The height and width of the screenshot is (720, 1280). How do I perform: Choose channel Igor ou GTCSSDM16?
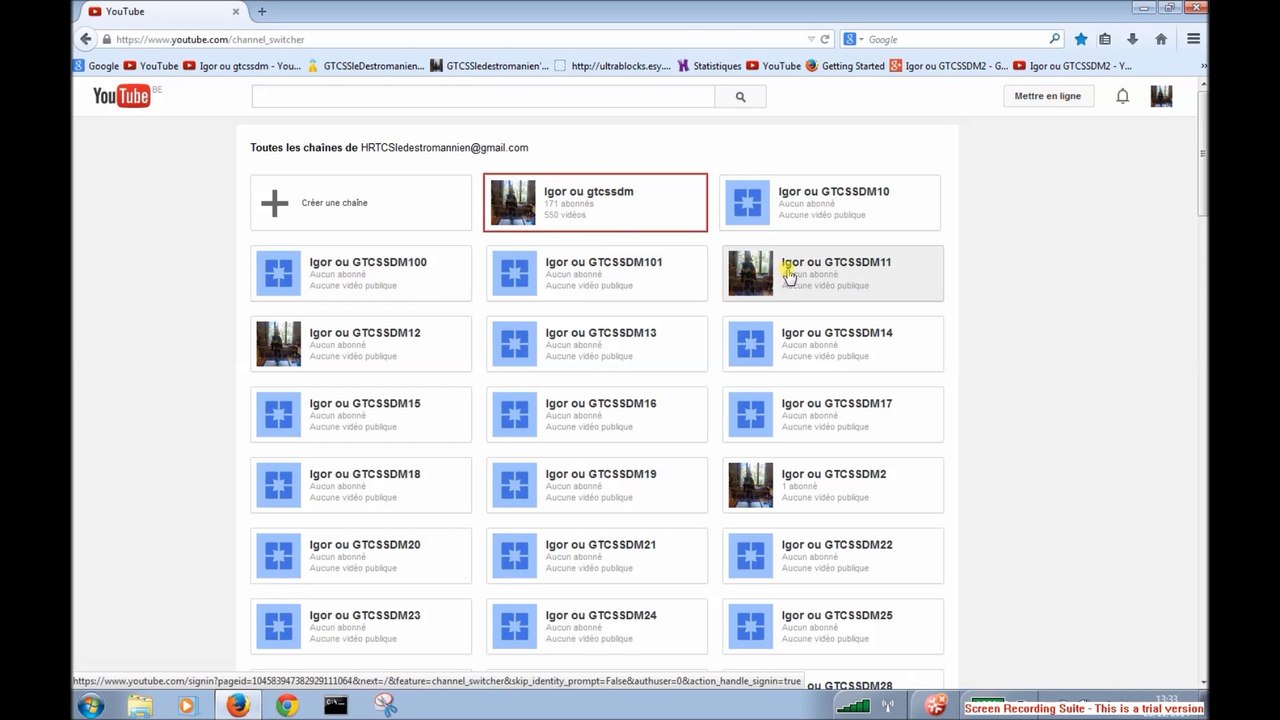(x=597, y=414)
